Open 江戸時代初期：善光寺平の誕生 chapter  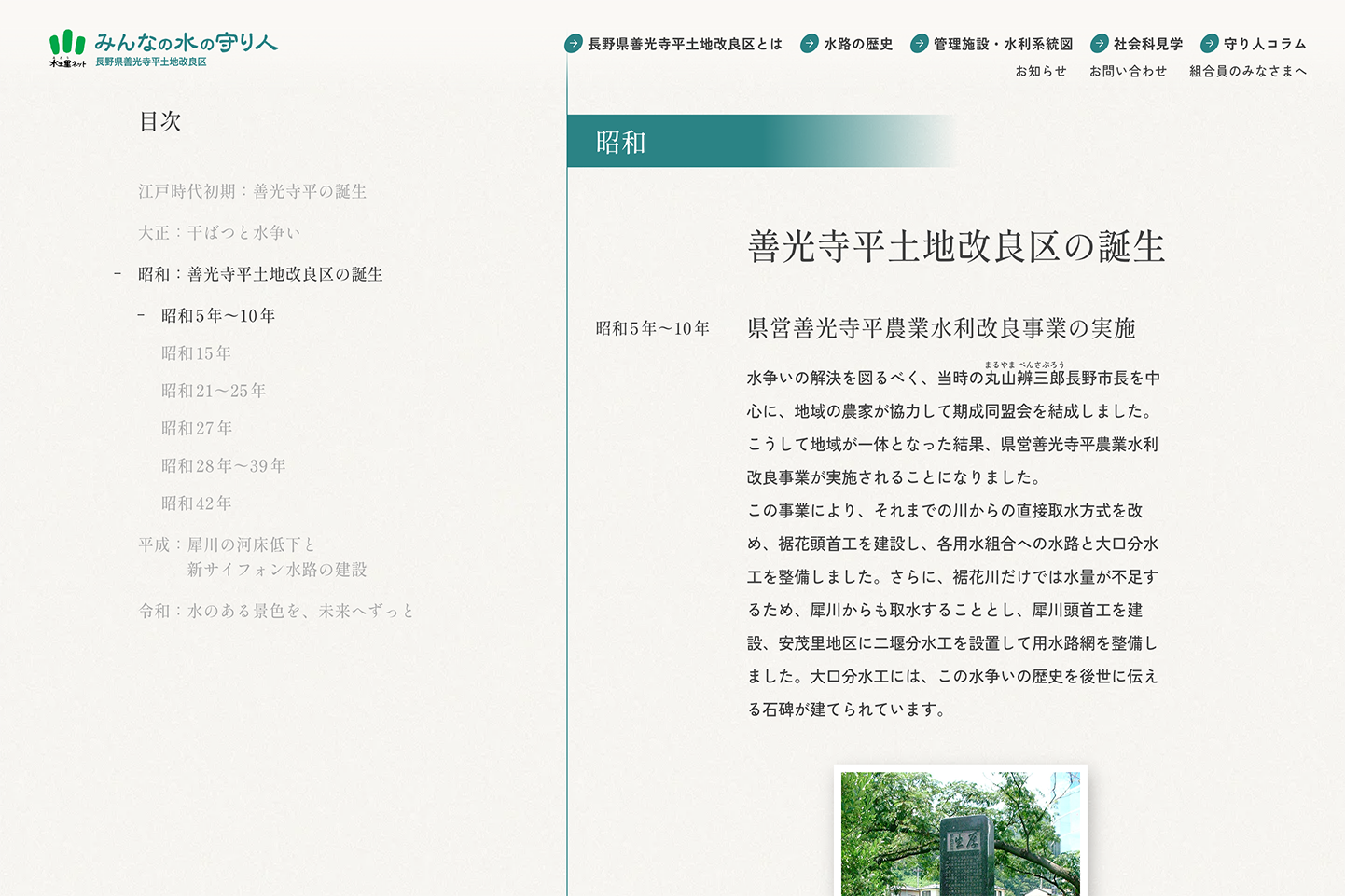point(252,191)
